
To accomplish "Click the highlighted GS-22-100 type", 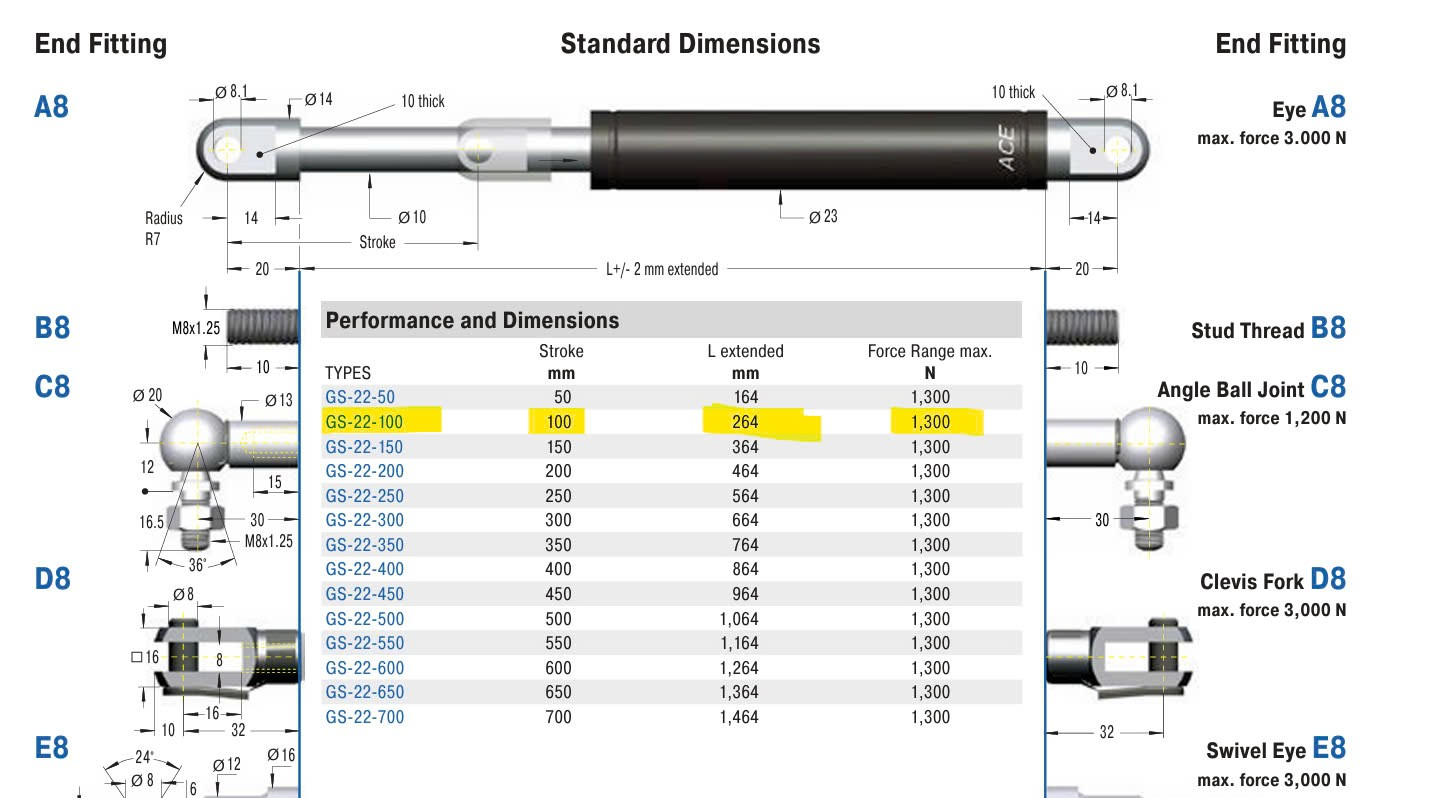I will (x=364, y=422).
